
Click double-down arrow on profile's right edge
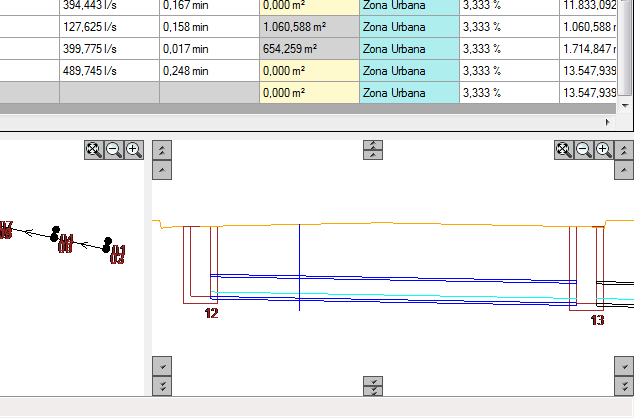click(624, 386)
